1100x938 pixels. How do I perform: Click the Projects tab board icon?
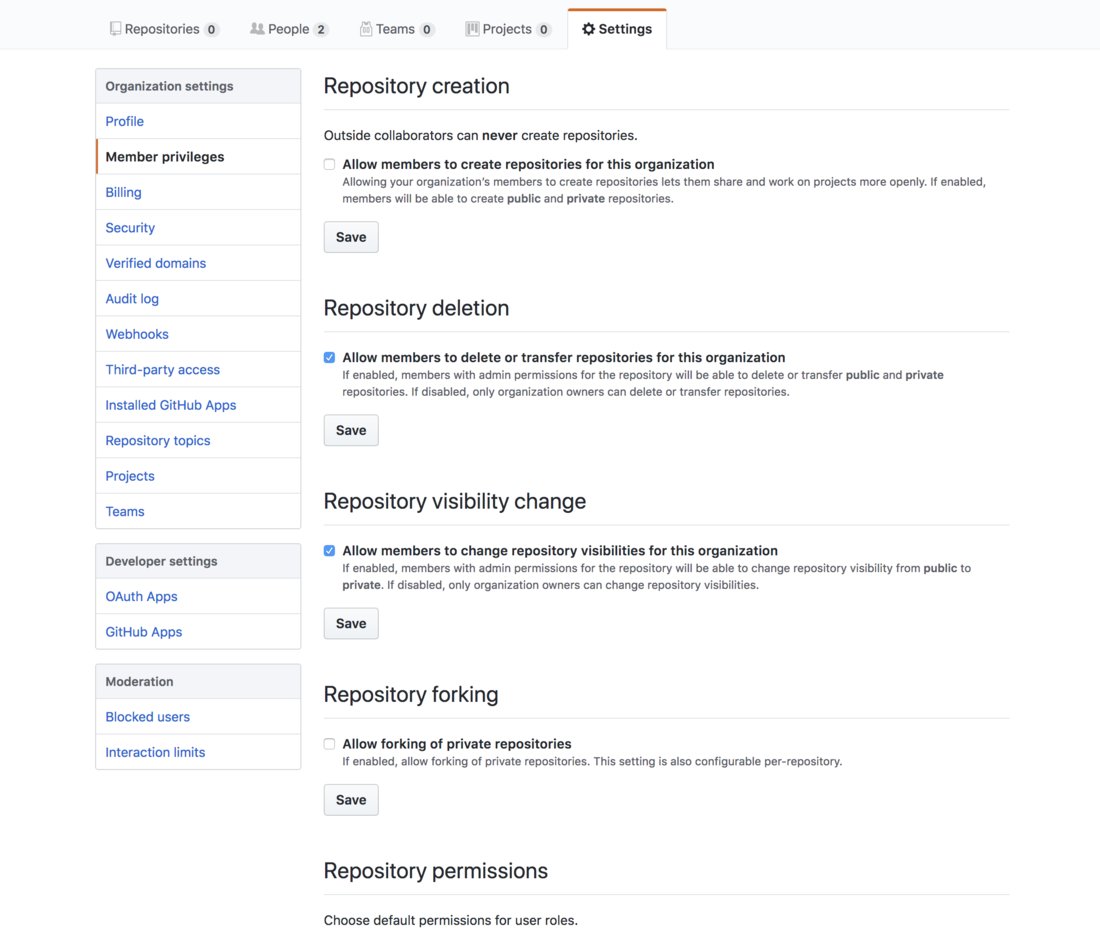[x=472, y=29]
